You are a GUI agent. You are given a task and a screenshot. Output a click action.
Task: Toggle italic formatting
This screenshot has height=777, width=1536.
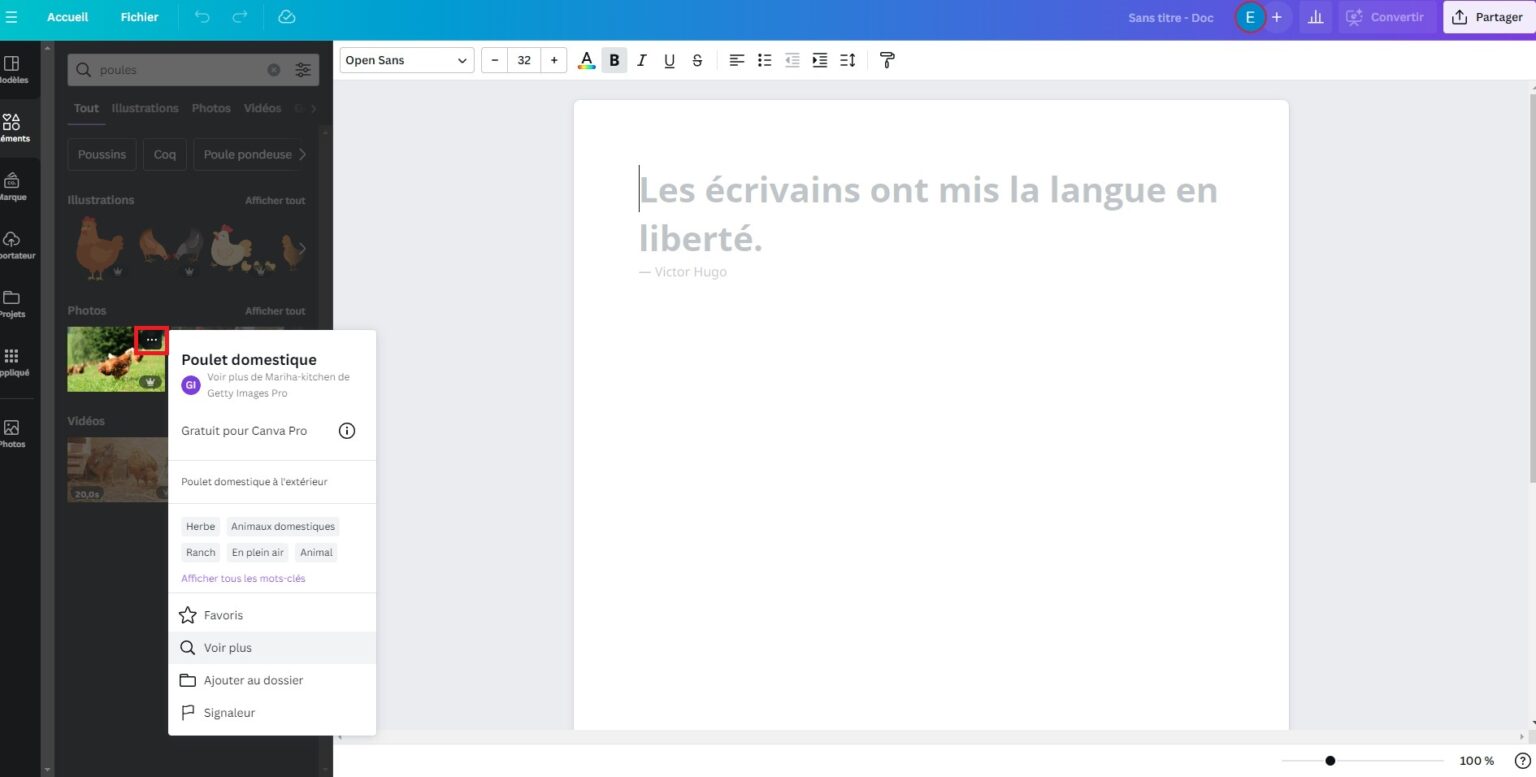pos(641,60)
